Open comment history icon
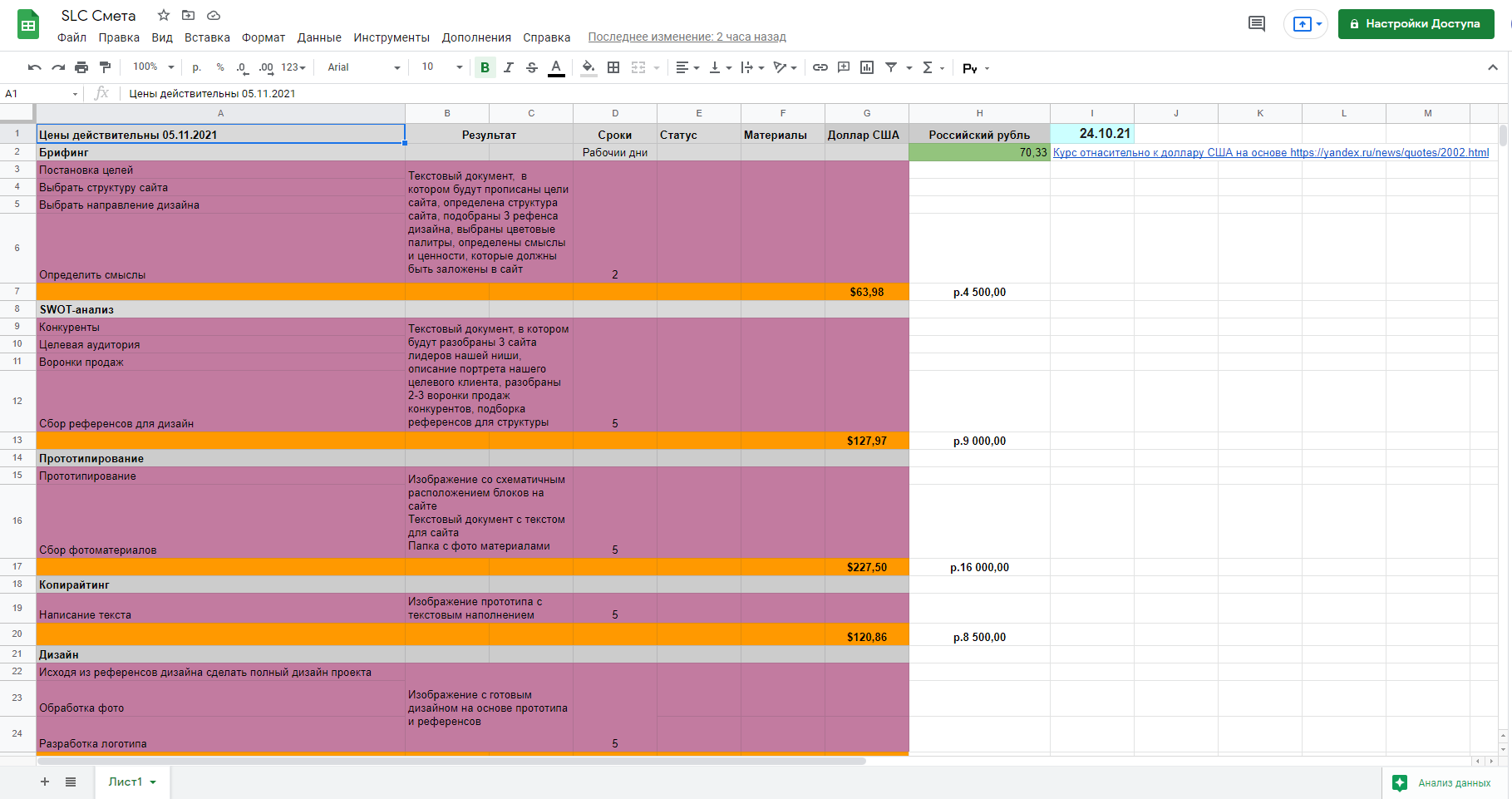This screenshot has height=799, width=1512. pos(1257,24)
